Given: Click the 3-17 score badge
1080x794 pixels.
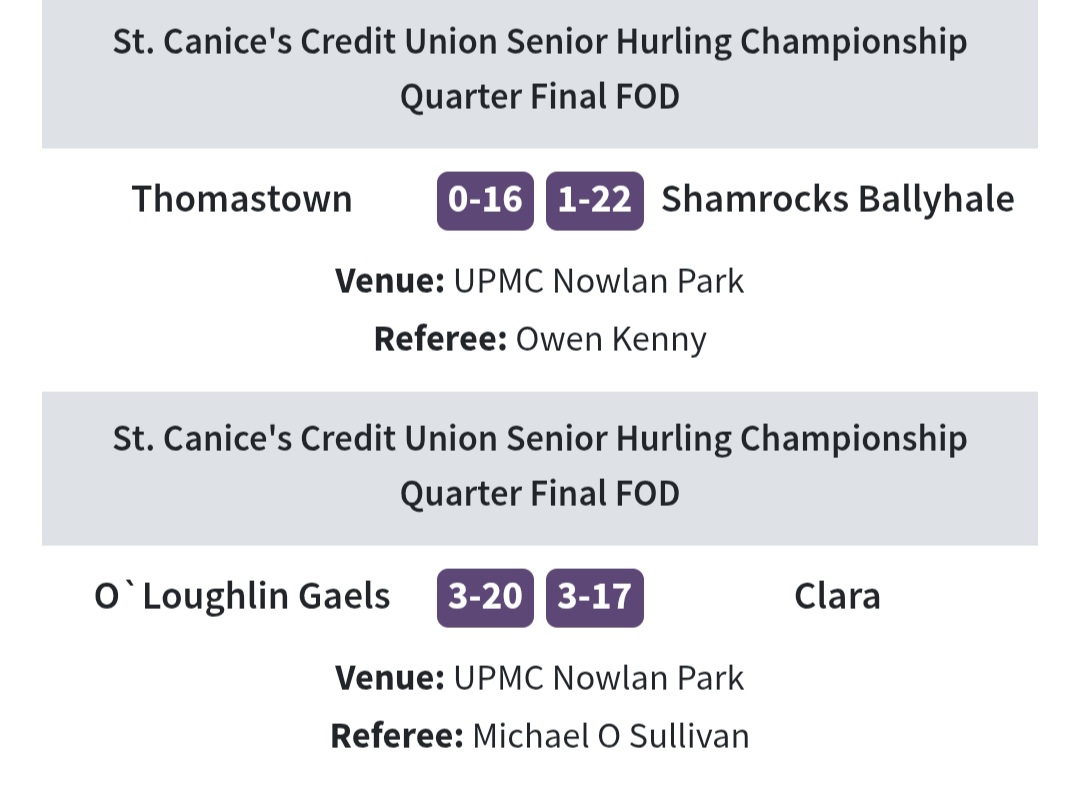Looking at the screenshot, I should pos(595,598).
